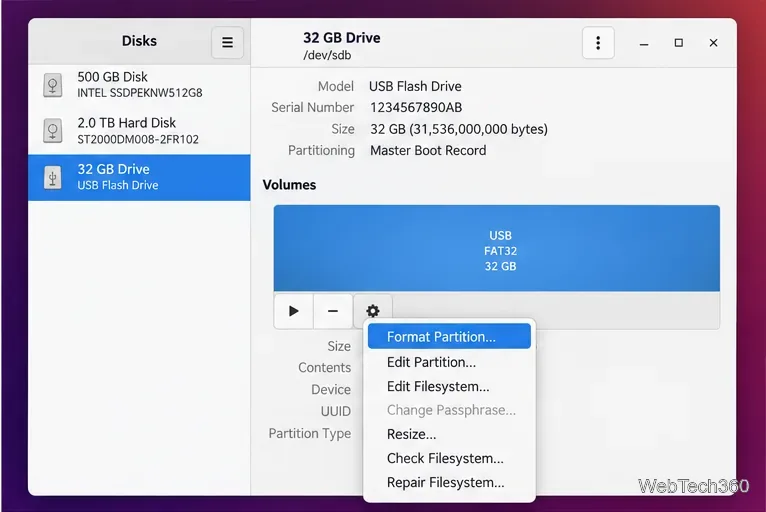Viewport: 766px width, 512px height.
Task: Click the delete partition minus button
Action: (333, 311)
